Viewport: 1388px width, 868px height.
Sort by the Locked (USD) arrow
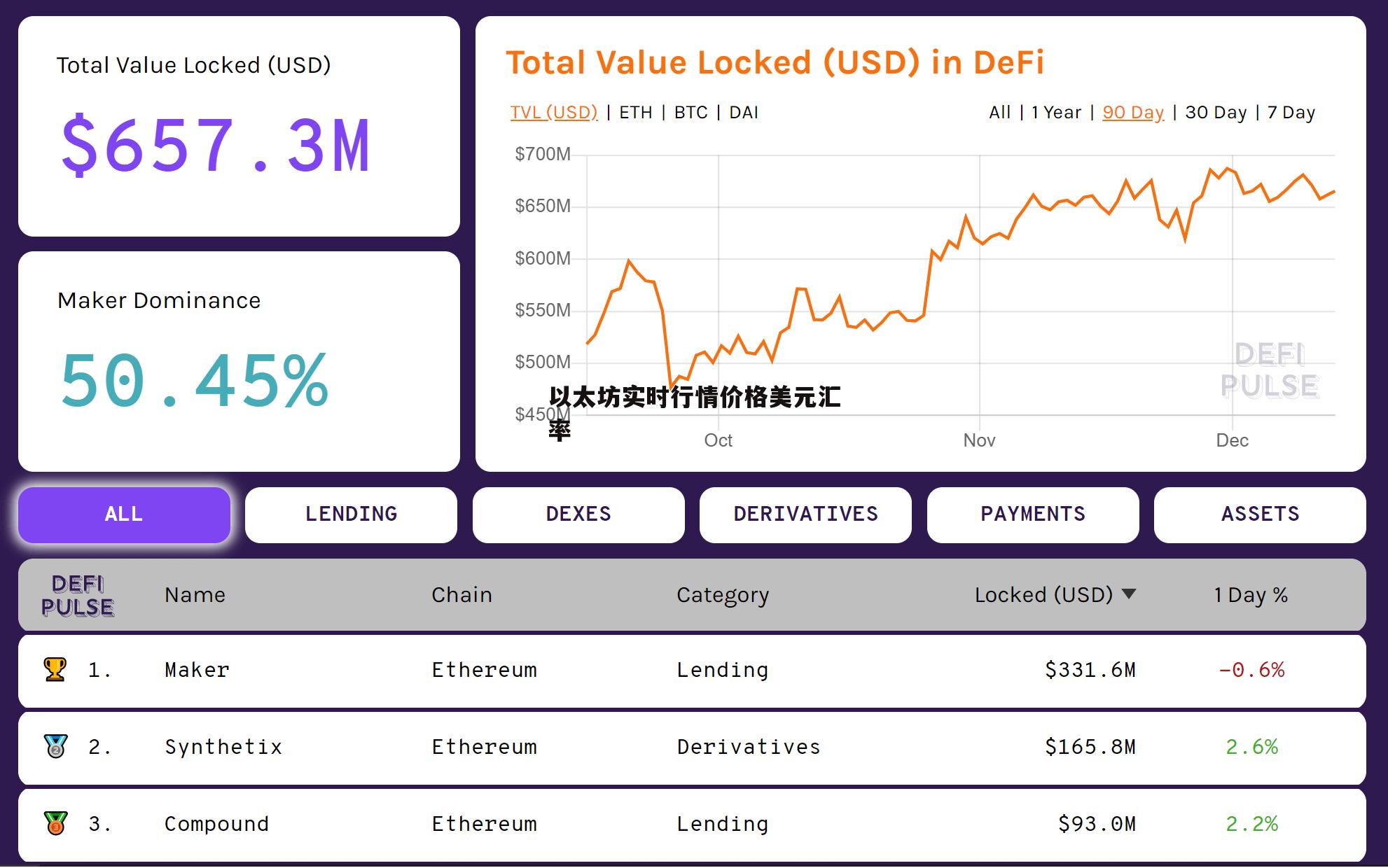point(1128,594)
